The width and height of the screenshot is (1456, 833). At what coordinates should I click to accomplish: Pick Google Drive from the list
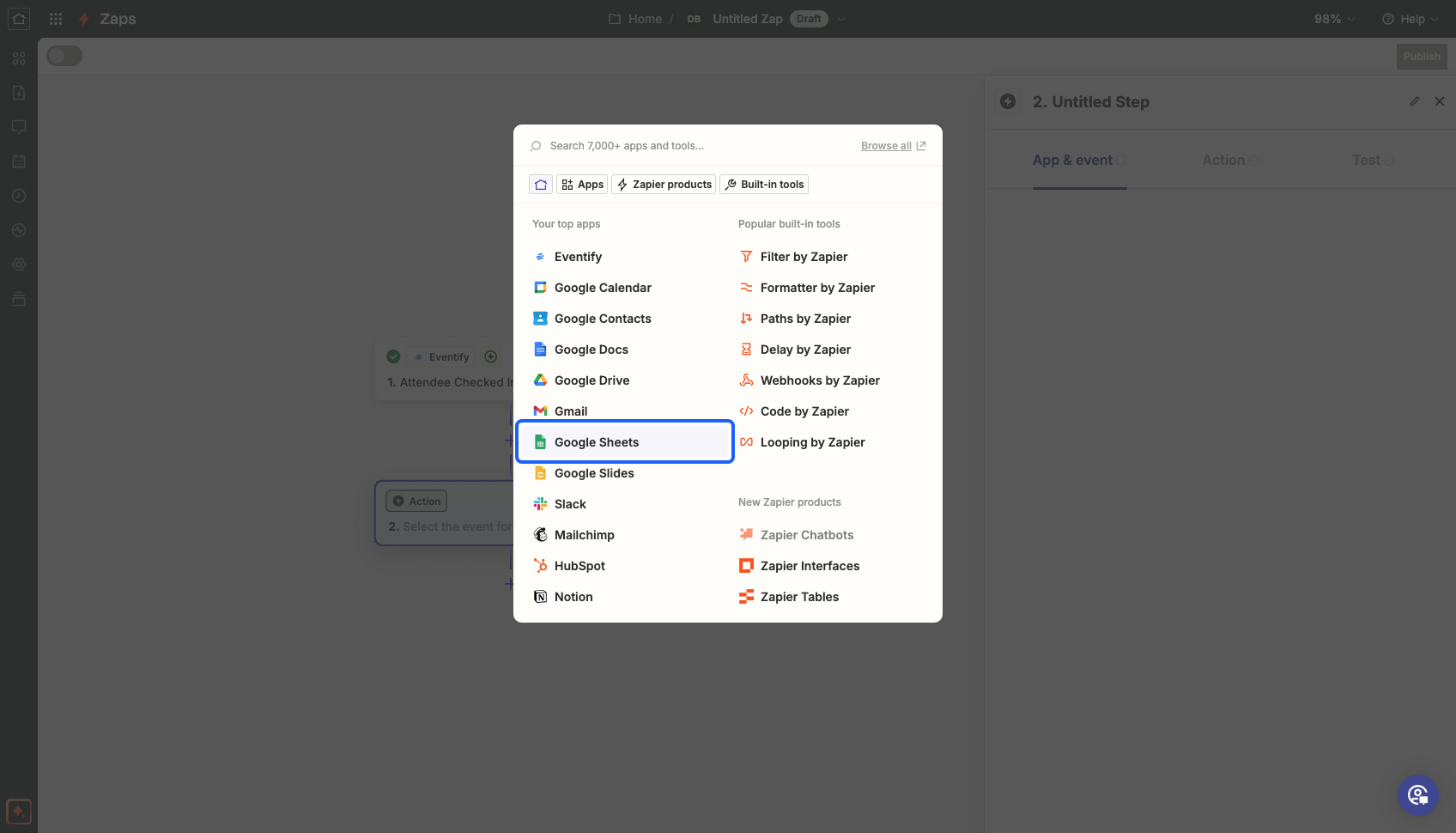(624, 380)
